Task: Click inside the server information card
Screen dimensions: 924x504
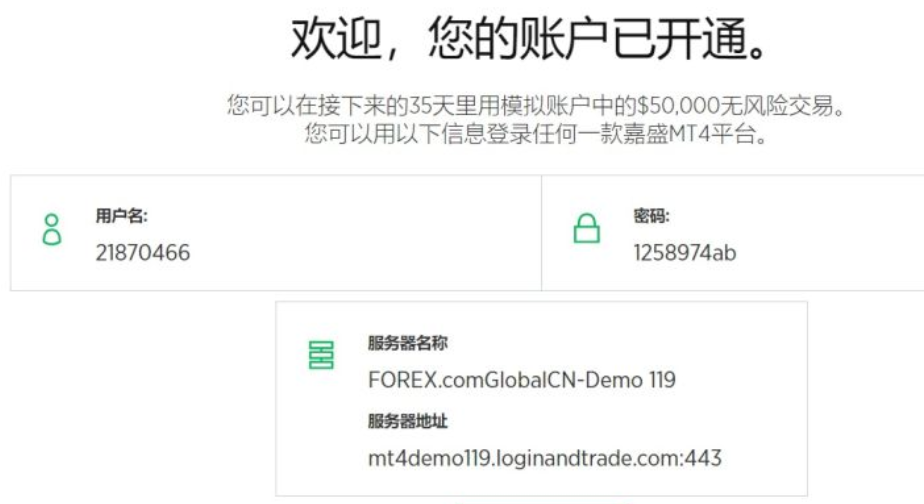Action: click(542, 398)
